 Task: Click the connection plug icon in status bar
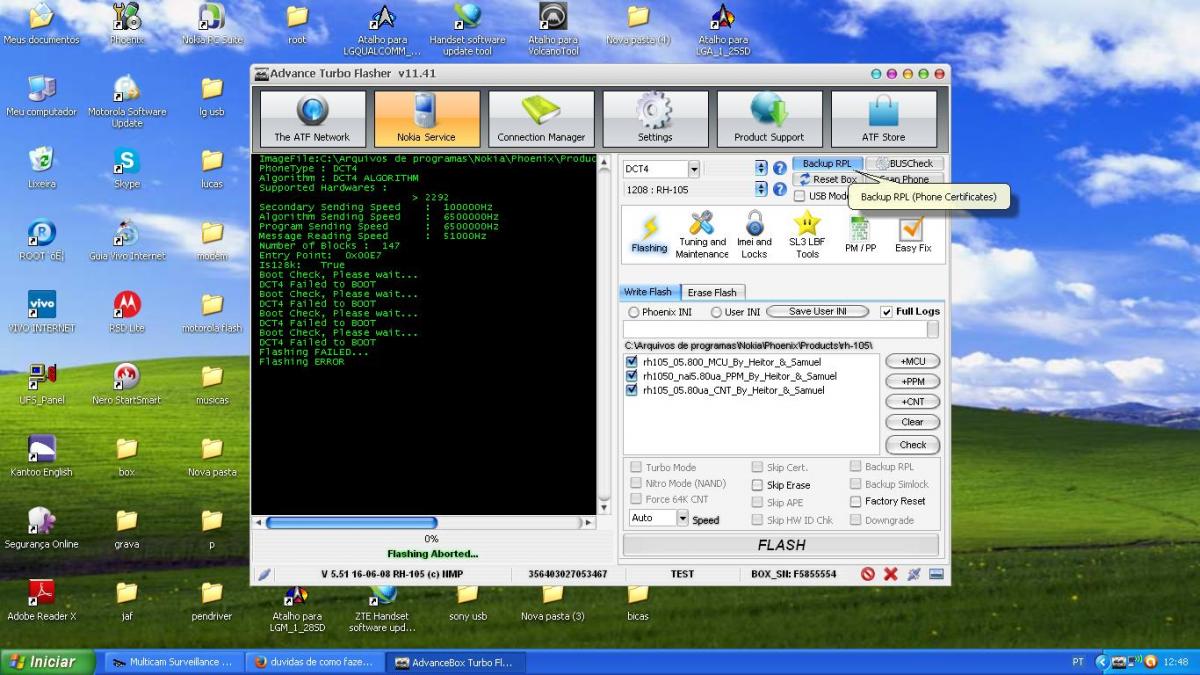click(x=913, y=574)
